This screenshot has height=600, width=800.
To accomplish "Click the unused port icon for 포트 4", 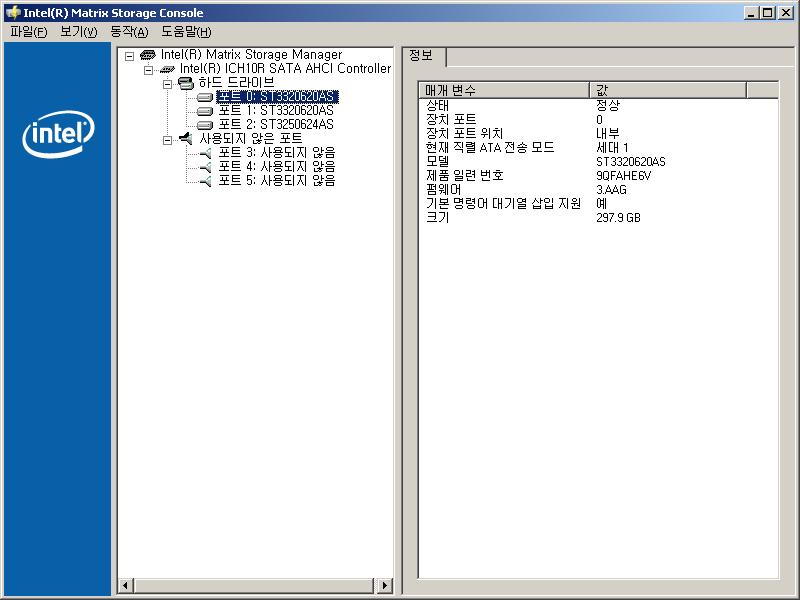I will pos(205,167).
